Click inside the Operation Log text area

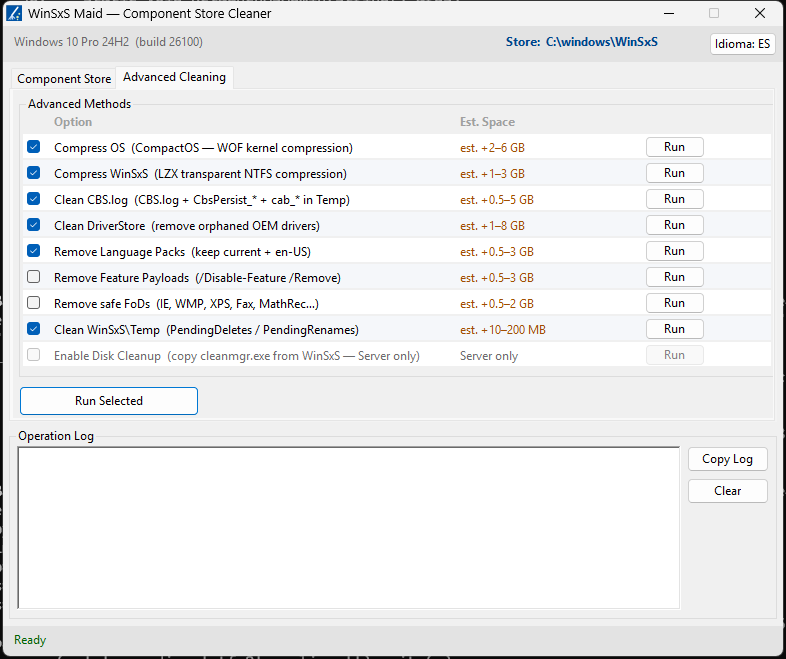[x=349, y=528]
